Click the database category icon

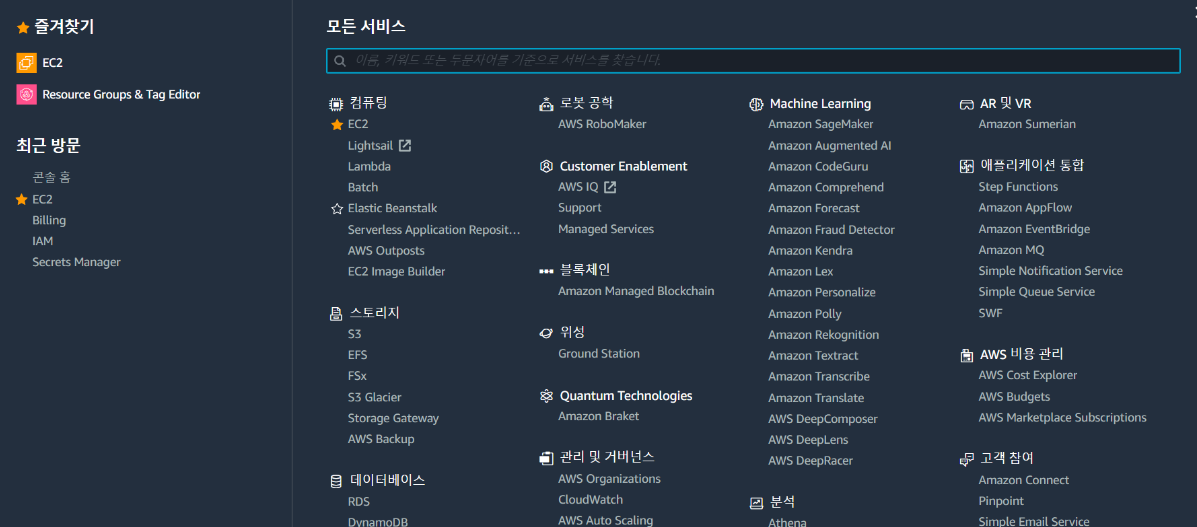(x=335, y=481)
